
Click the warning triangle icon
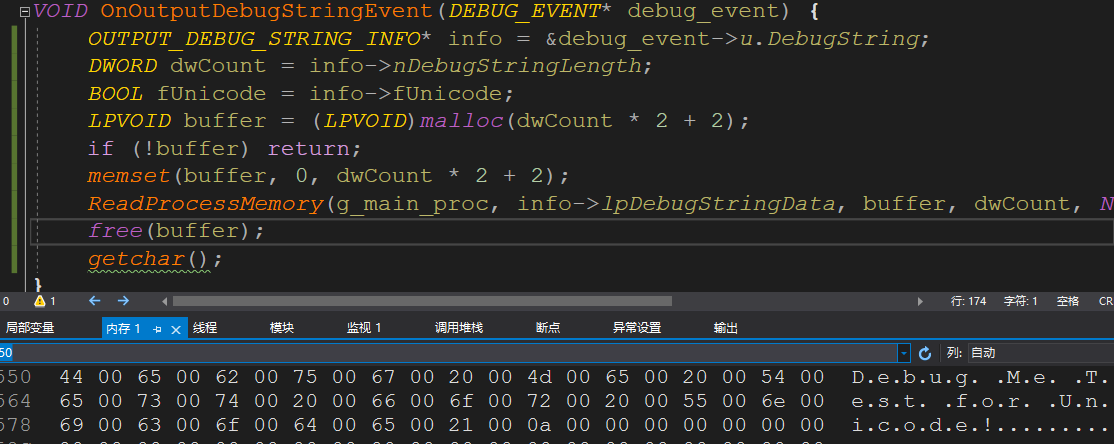coord(39,301)
